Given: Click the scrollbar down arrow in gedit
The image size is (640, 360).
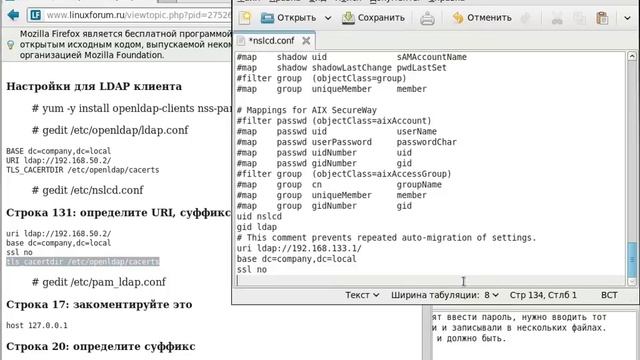Looking at the screenshot, I should click(631, 281).
